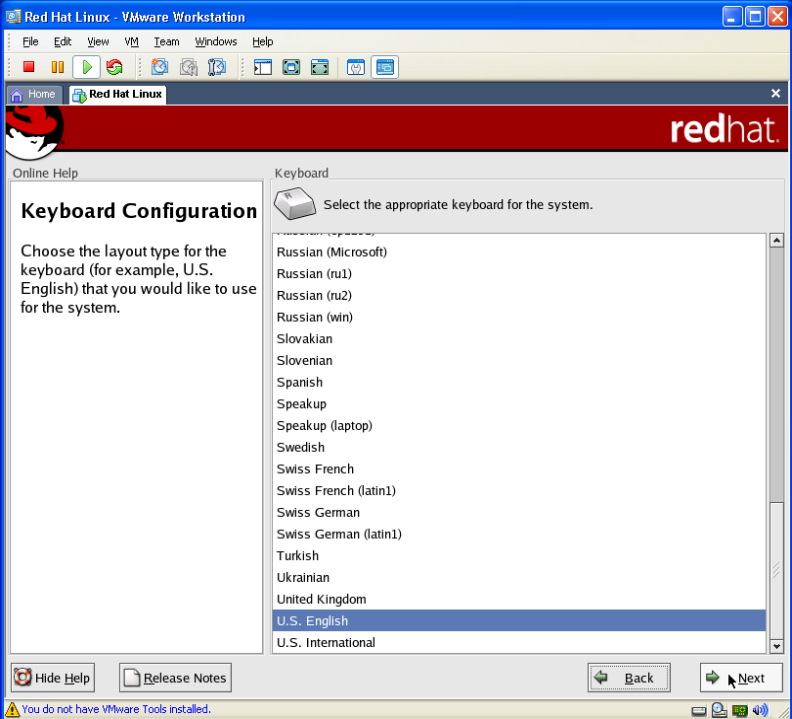Screen dimensions: 792x719
Task: Switch to the Home tab
Action: coord(33,94)
